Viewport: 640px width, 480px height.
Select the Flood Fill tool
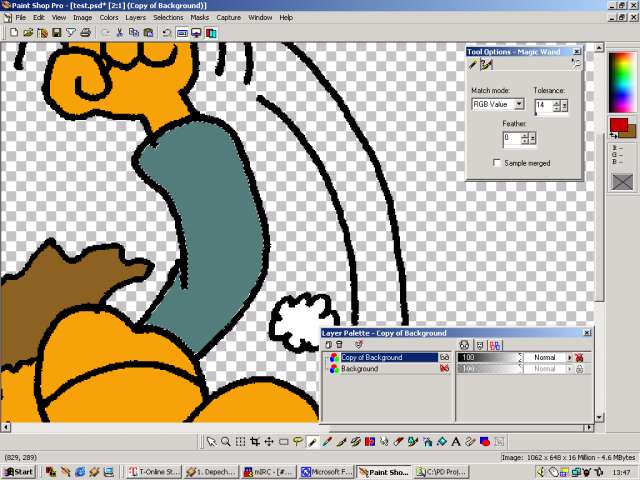[x=442, y=442]
